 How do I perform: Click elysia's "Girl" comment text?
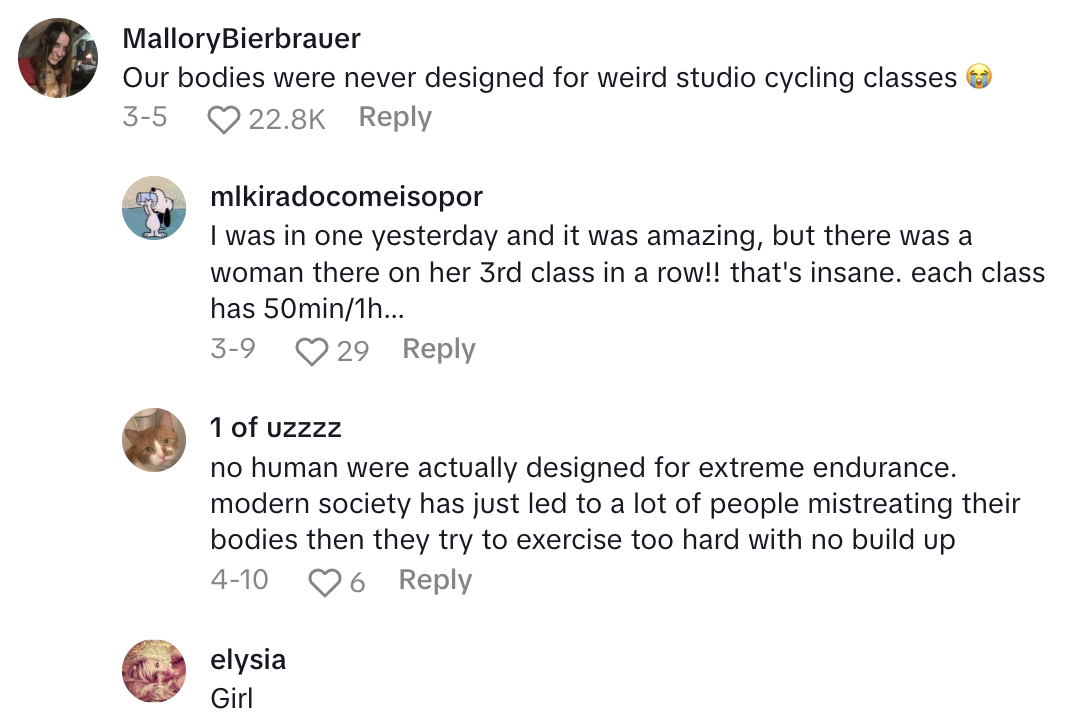[x=232, y=698]
